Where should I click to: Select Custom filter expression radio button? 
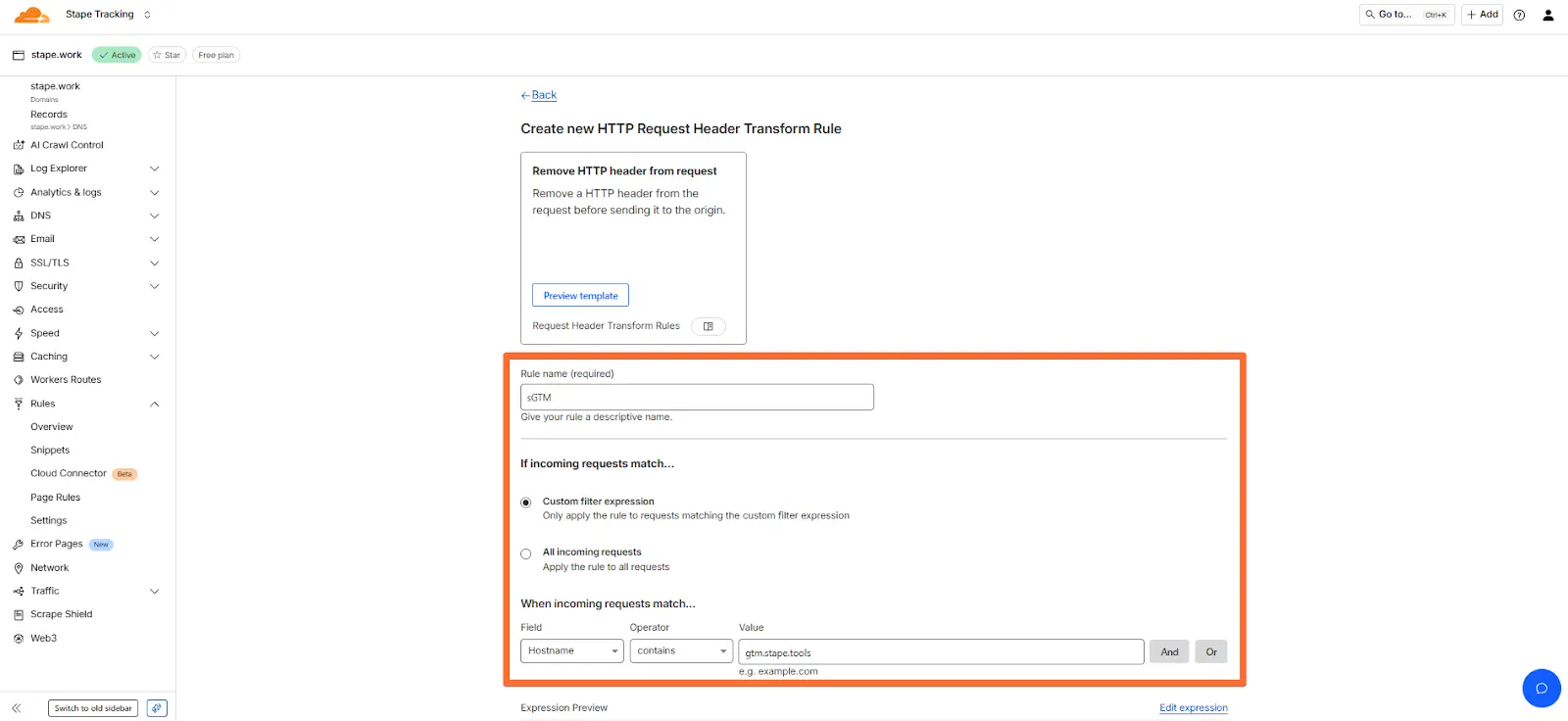[x=526, y=503]
